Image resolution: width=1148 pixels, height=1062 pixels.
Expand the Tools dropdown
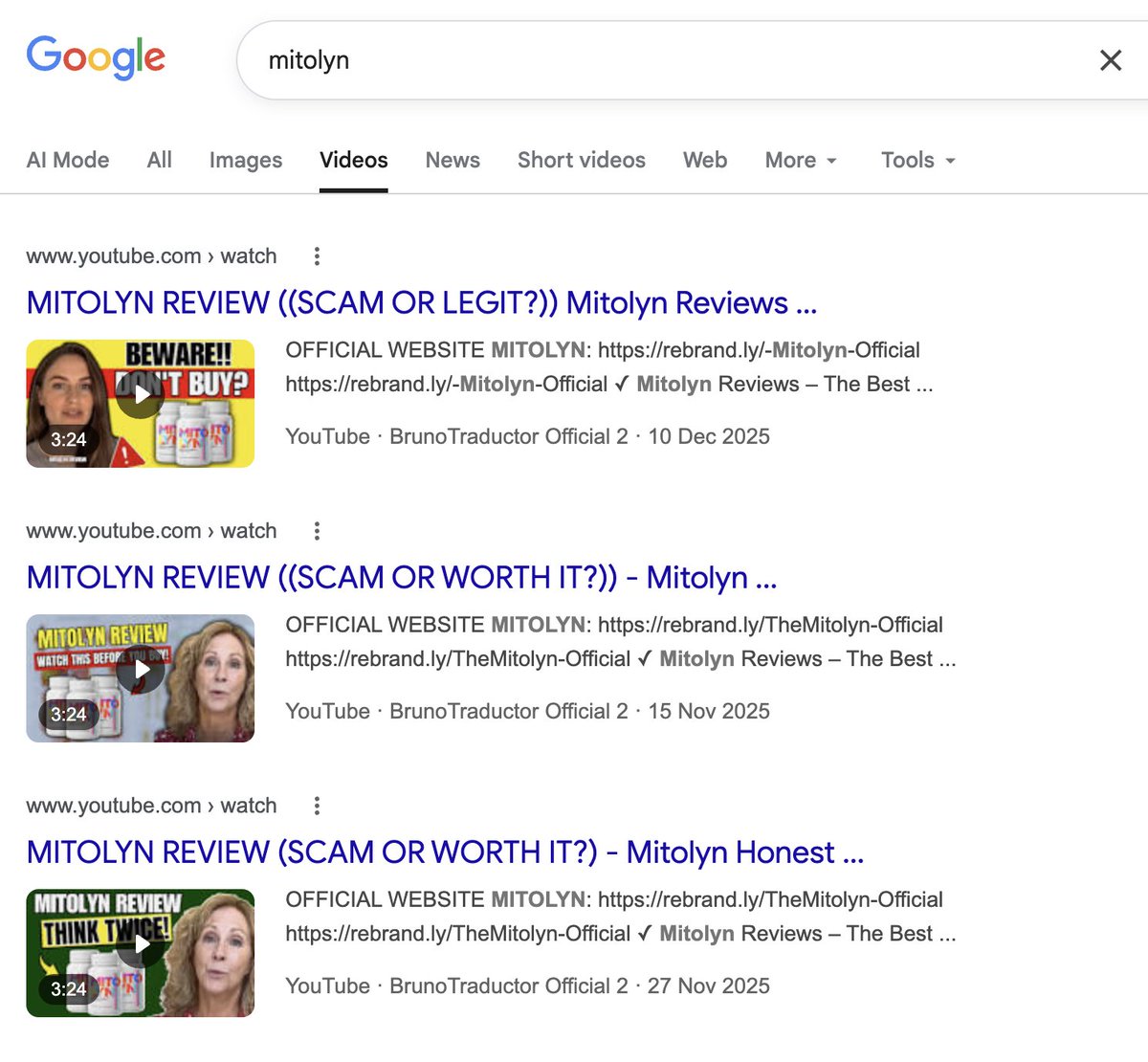[x=918, y=160]
